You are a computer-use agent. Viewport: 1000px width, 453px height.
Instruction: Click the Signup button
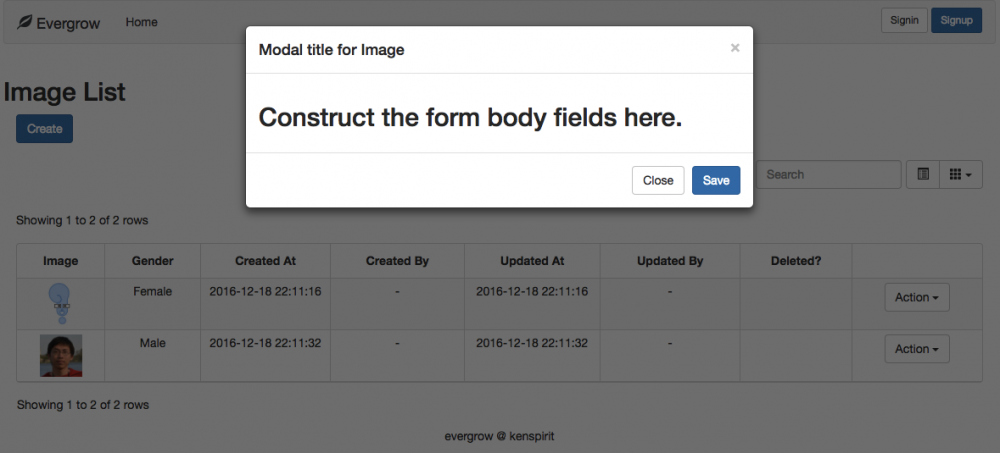[x=956, y=20]
